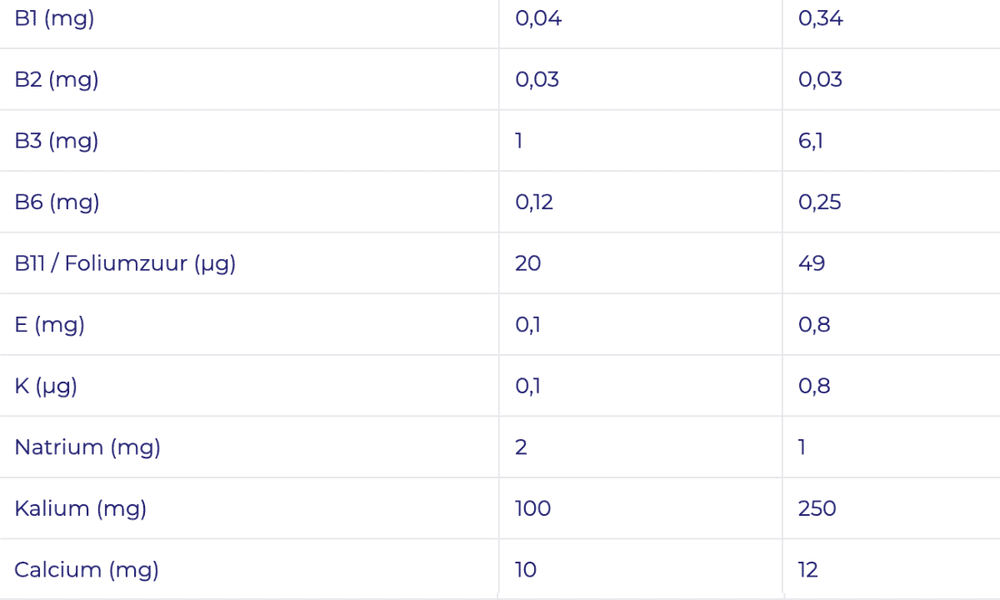Select the Calcium (mg) label
This screenshot has height=600, width=1000.
[86, 569]
